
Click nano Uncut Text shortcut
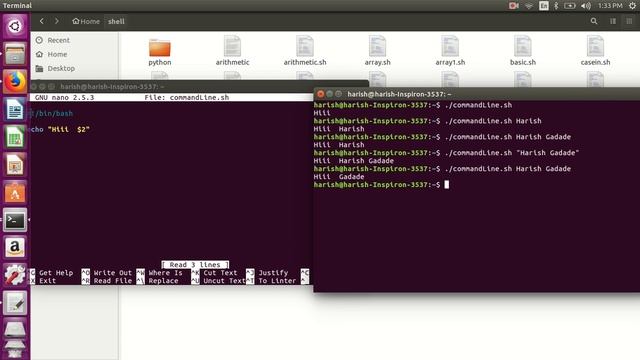[x=218, y=281]
